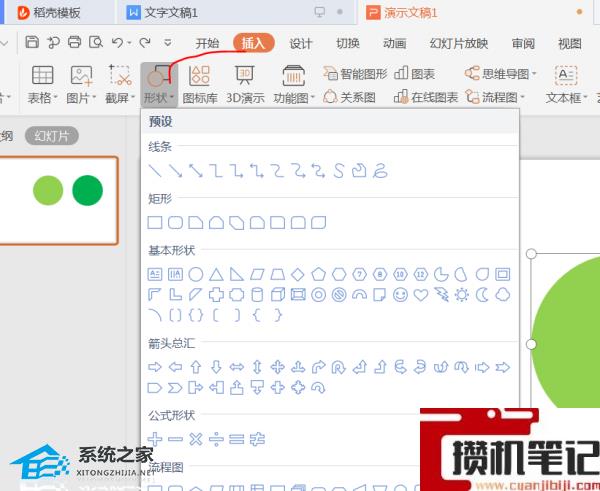This screenshot has height=491, width=600.
Task: Switch to the 动画 ribbon tab
Action: 395,43
